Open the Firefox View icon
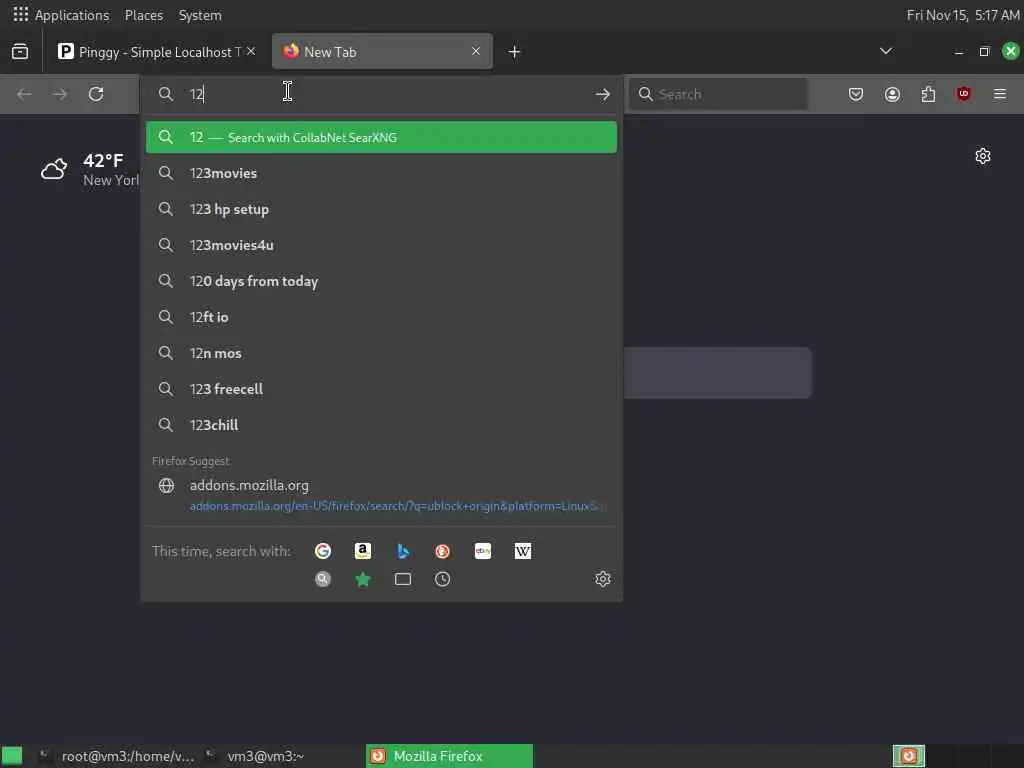 point(20,52)
